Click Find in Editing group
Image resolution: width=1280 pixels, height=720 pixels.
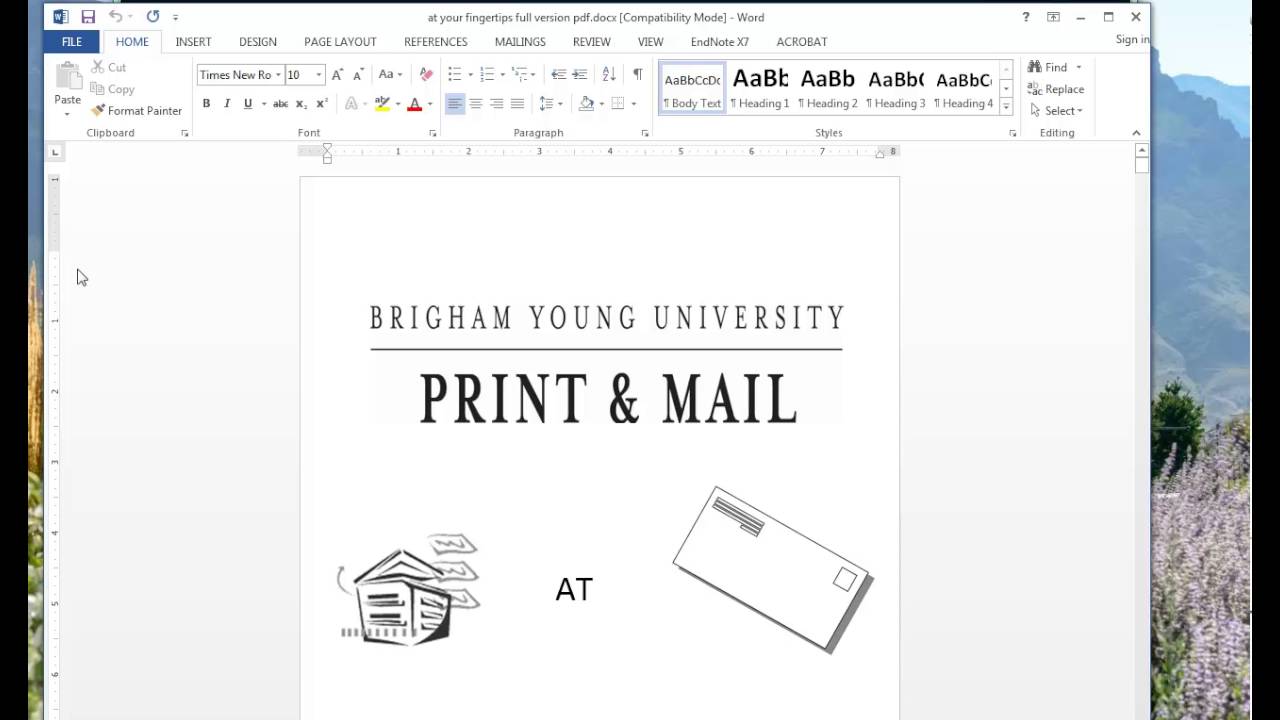pos(1048,67)
